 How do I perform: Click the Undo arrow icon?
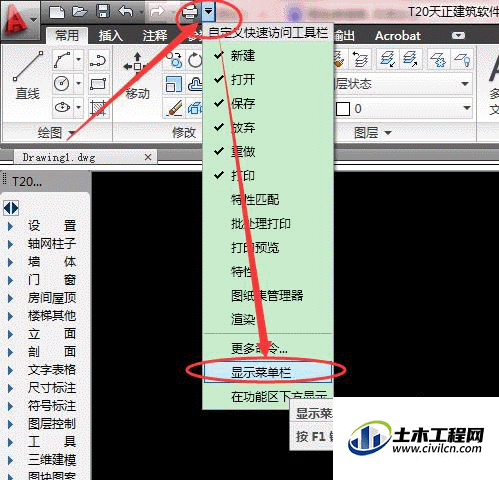point(126,12)
